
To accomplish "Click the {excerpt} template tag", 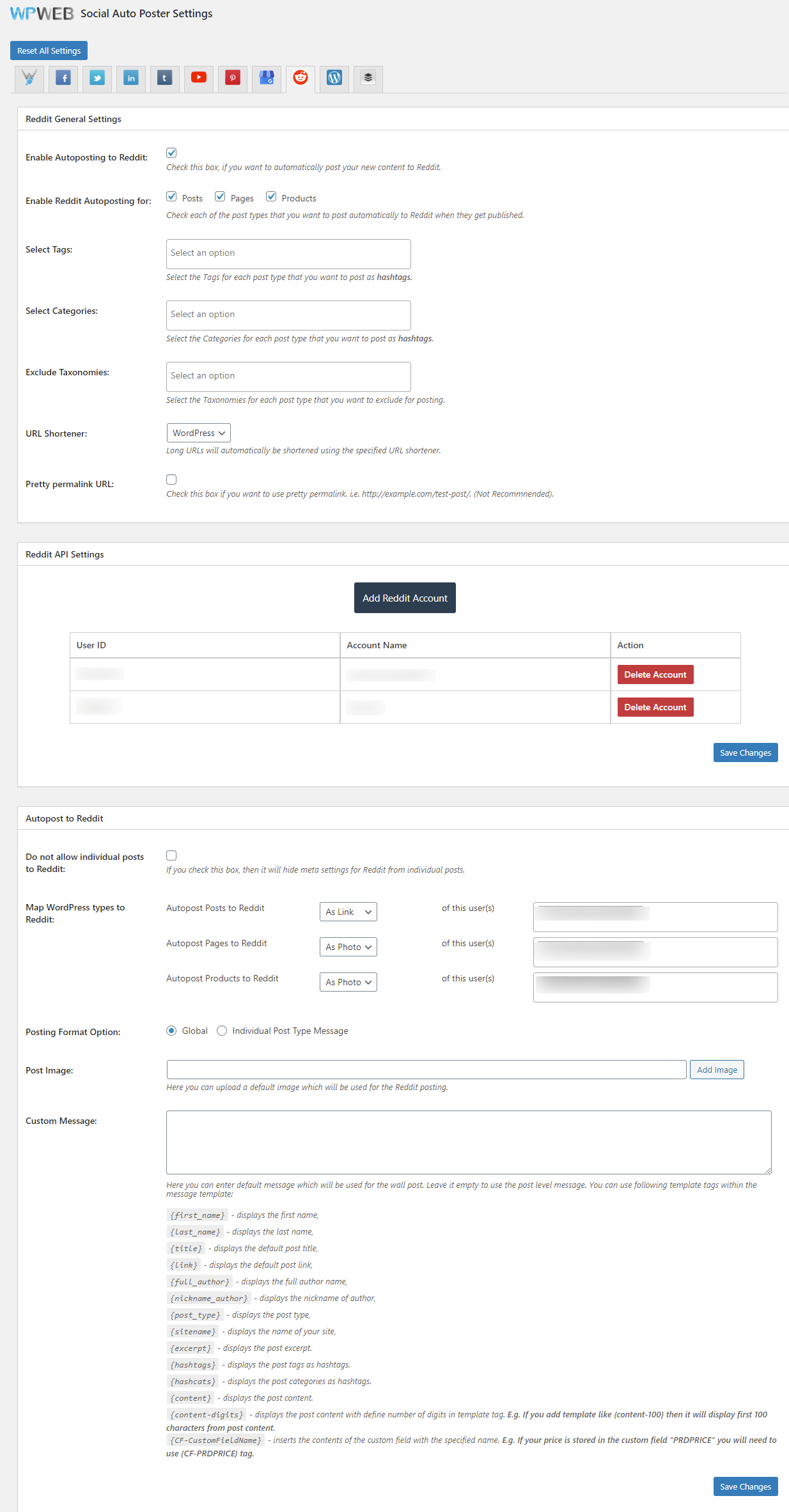I will [x=191, y=1348].
